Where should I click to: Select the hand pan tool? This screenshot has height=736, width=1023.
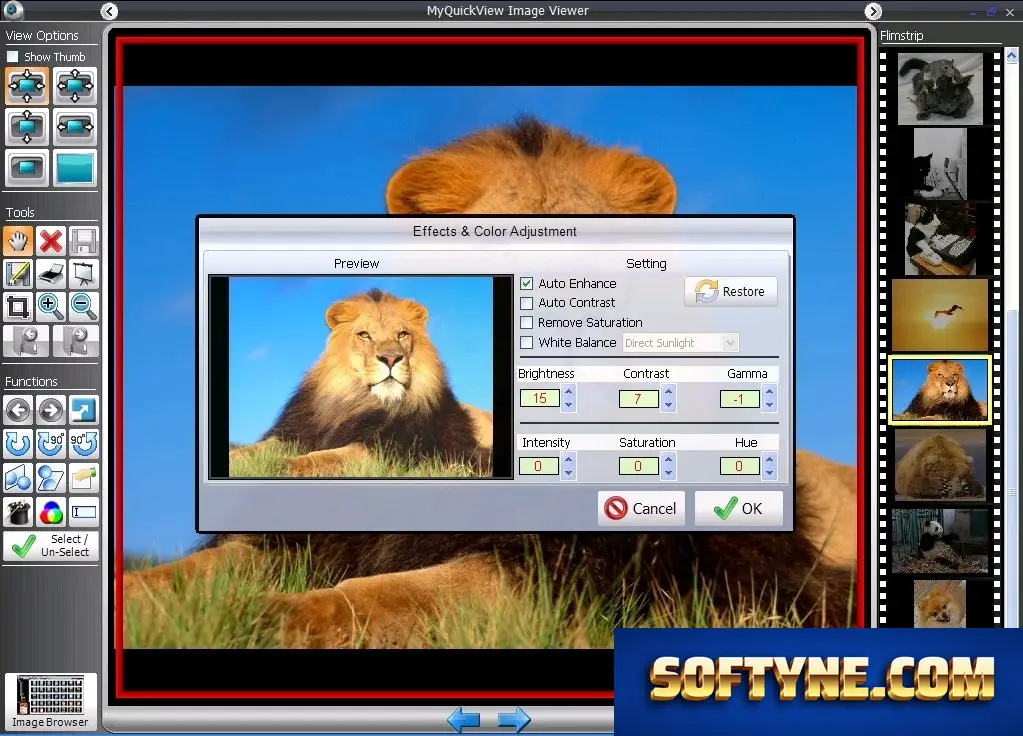pyautogui.click(x=18, y=241)
